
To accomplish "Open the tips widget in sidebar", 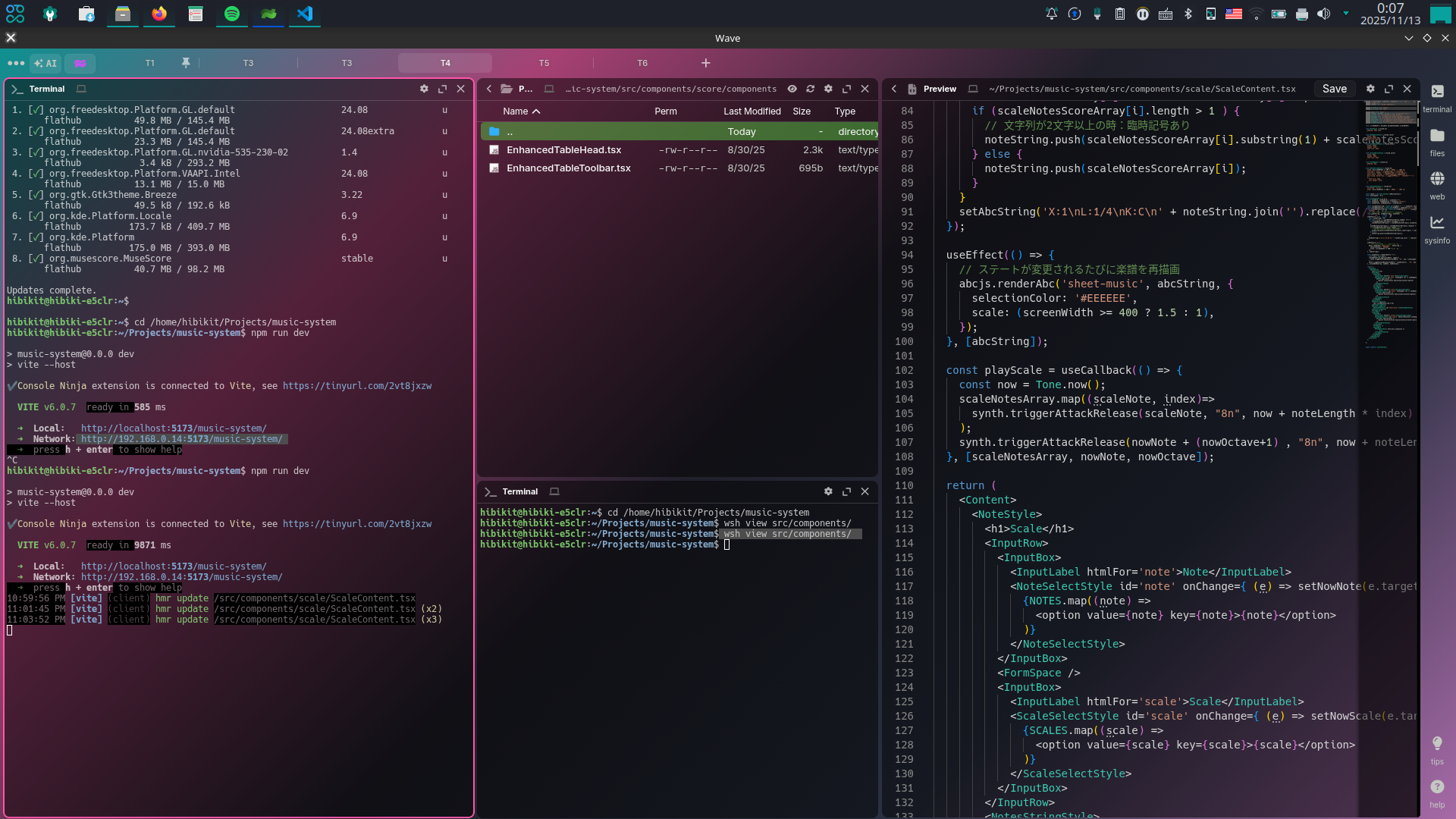I will [x=1437, y=749].
